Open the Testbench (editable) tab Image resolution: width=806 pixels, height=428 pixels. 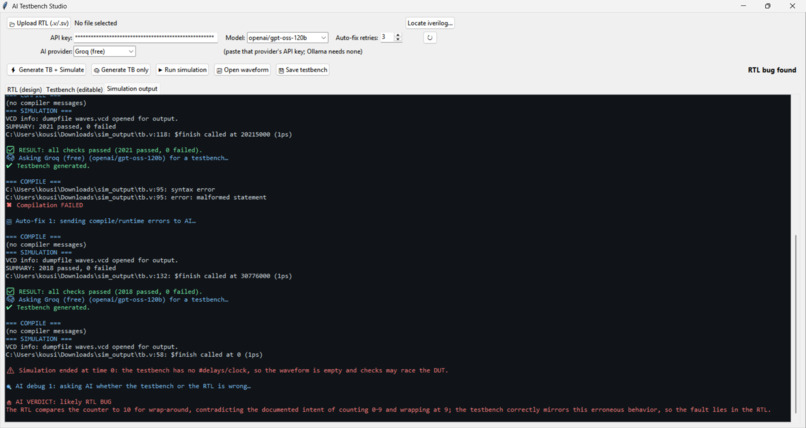pyautogui.click(x=74, y=89)
